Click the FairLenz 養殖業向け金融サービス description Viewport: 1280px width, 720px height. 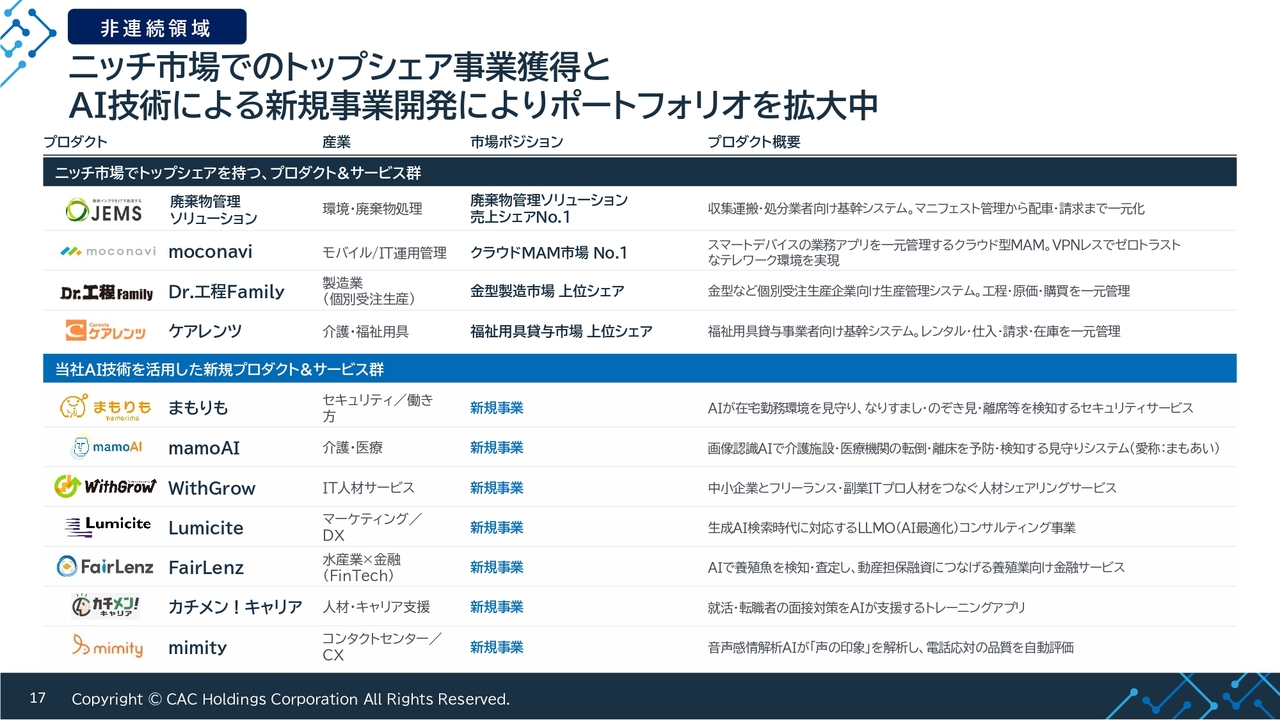(x=916, y=567)
